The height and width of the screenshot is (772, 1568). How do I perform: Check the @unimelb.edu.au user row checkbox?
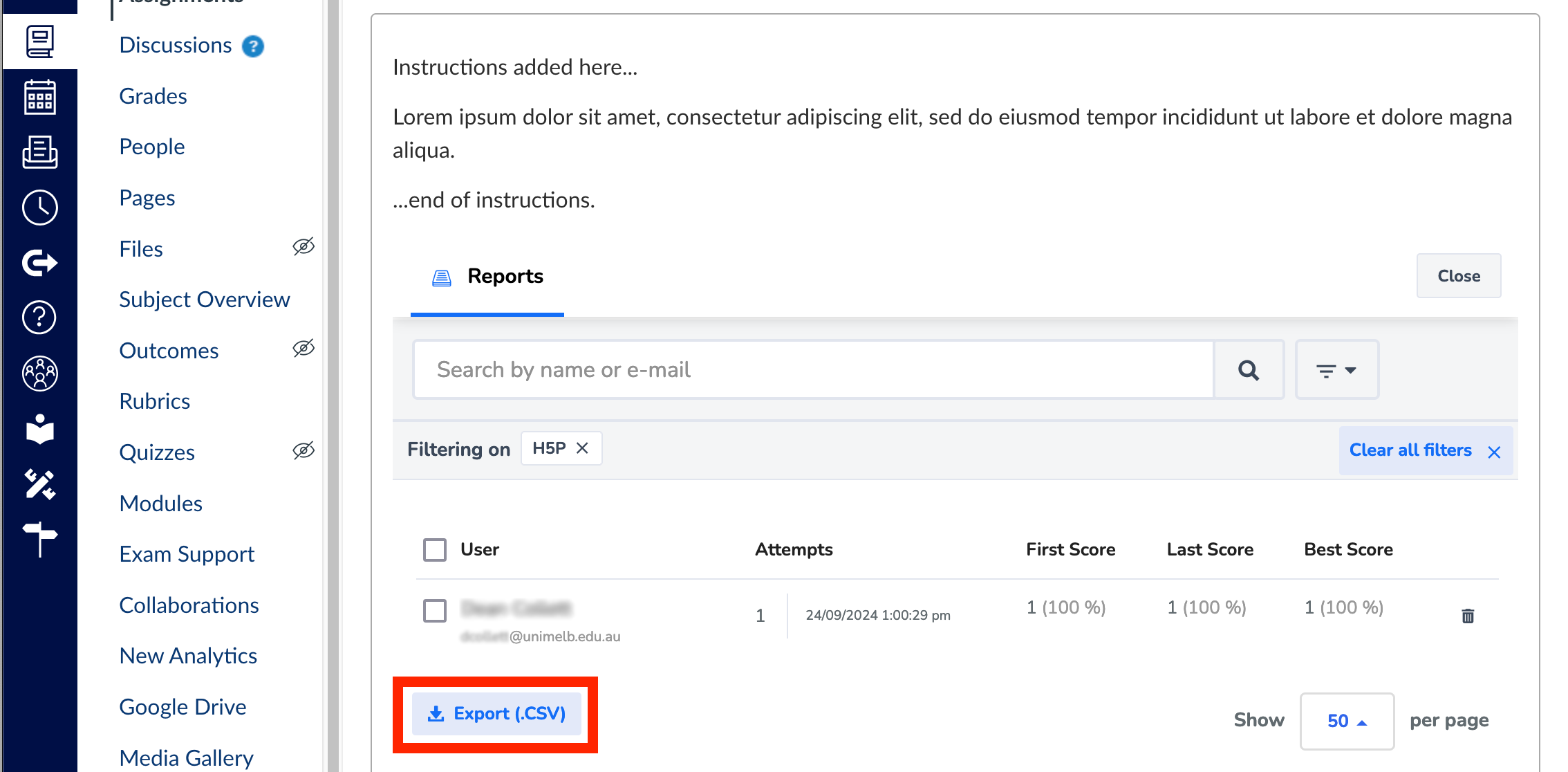tap(435, 611)
